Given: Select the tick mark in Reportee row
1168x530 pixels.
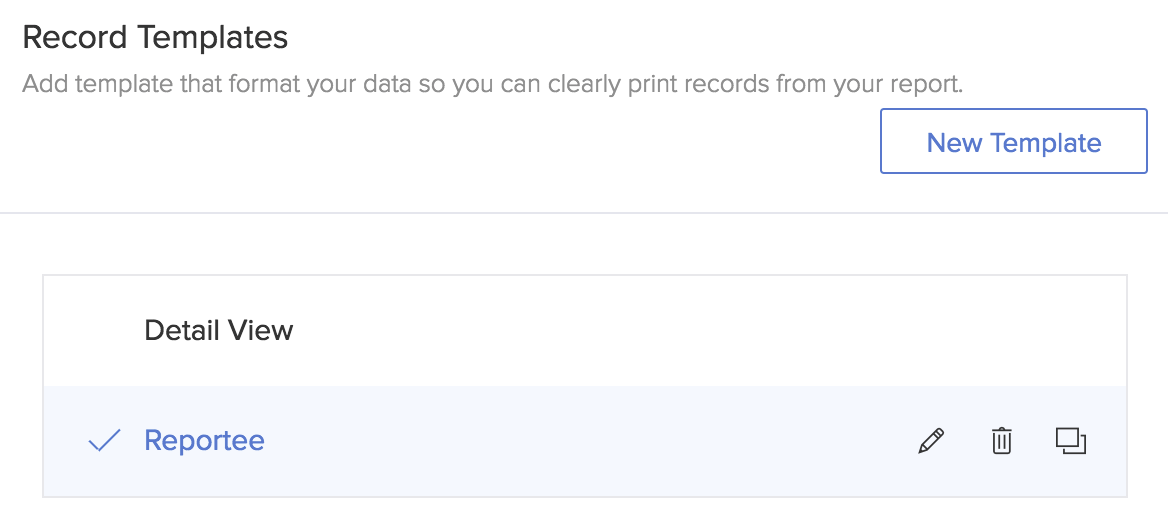Looking at the screenshot, I should [x=104, y=441].
